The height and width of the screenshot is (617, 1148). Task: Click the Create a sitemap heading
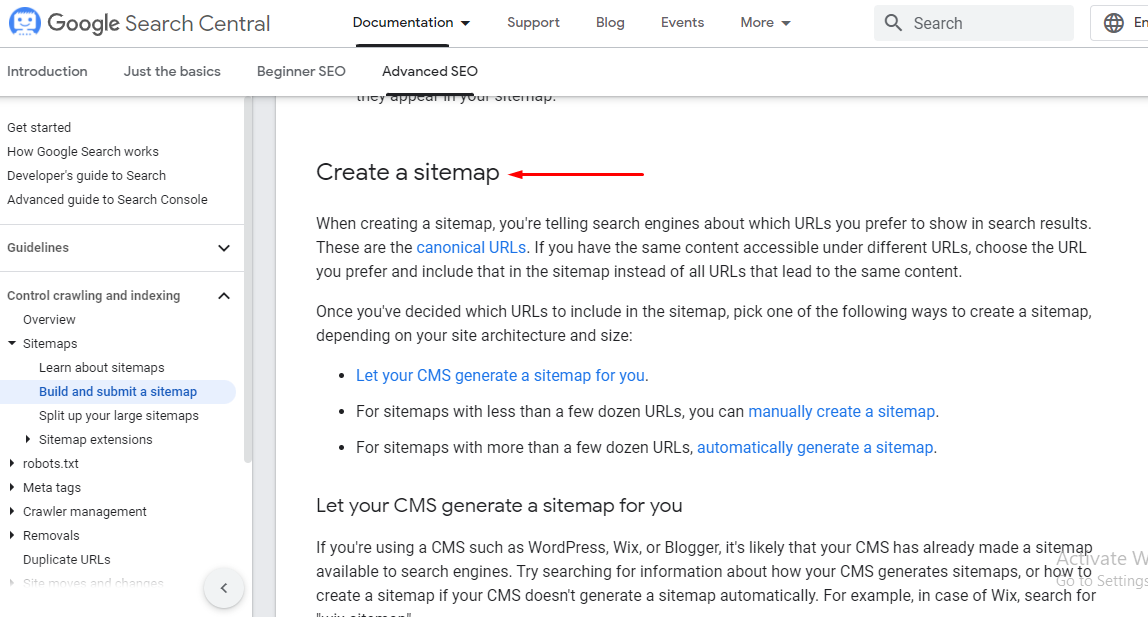408,172
